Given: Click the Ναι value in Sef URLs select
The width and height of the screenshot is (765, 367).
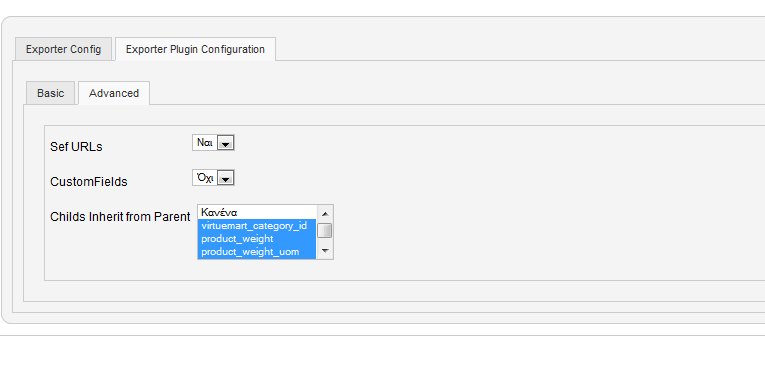Looking at the screenshot, I should tap(204, 143).
